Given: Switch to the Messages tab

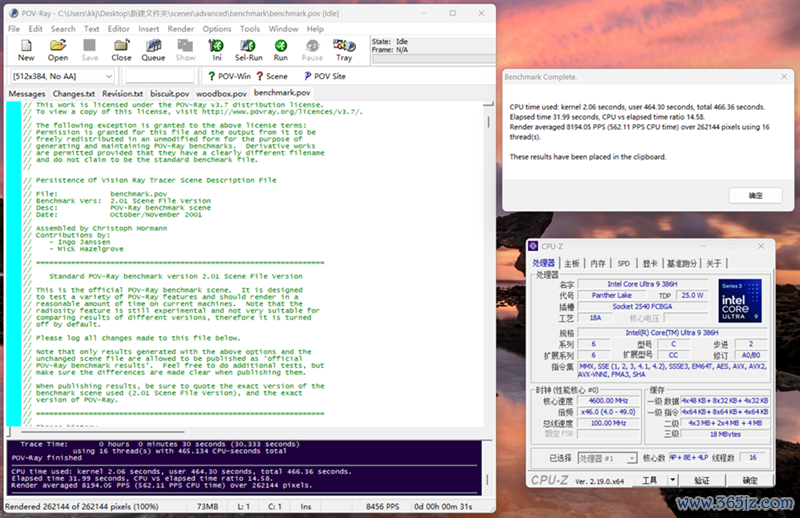Looking at the screenshot, I should click(x=27, y=94).
